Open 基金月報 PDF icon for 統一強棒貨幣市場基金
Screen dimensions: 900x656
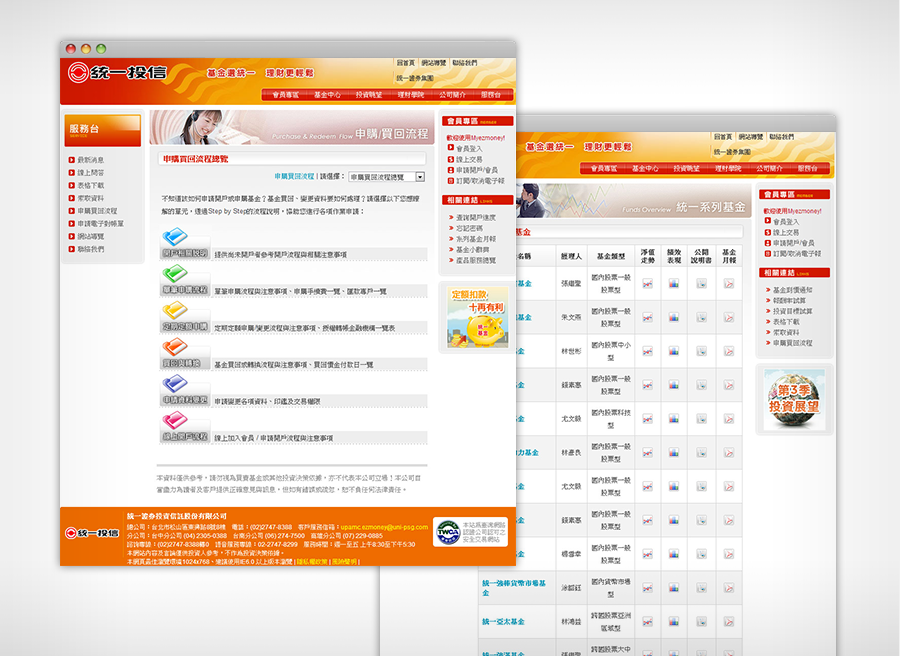[x=729, y=588]
